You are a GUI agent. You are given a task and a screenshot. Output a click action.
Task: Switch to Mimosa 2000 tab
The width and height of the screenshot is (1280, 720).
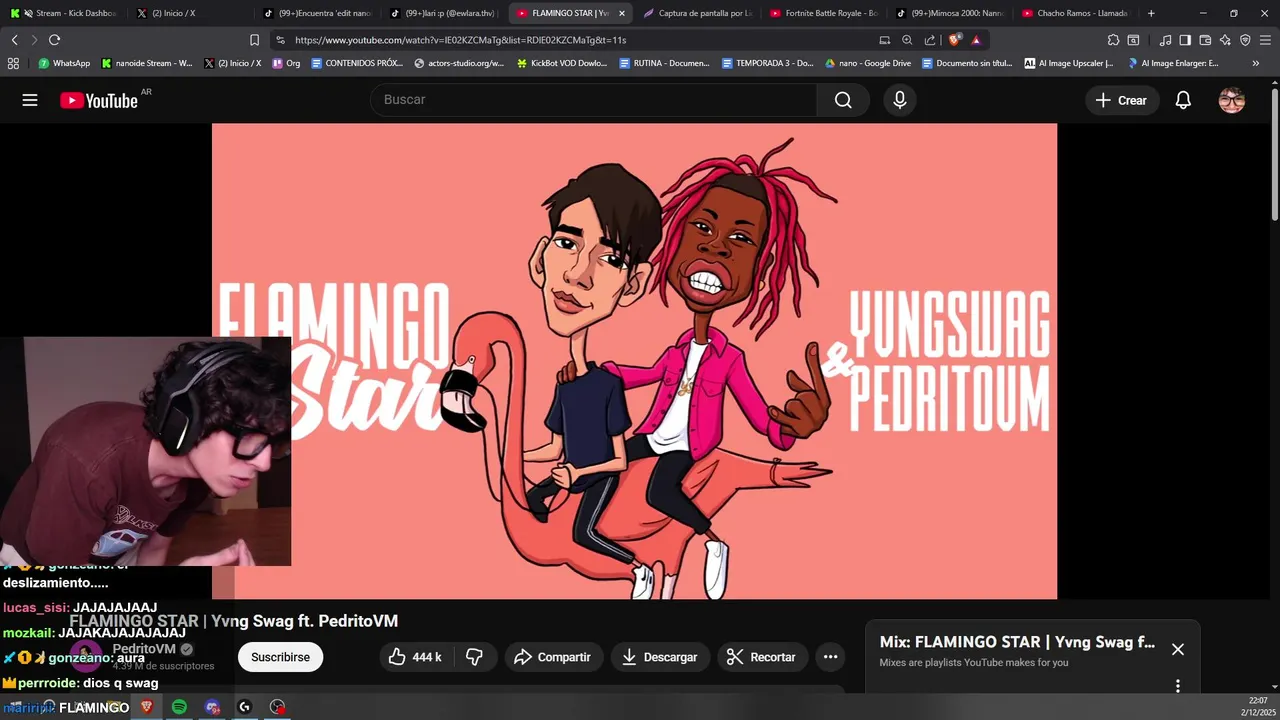click(950, 13)
